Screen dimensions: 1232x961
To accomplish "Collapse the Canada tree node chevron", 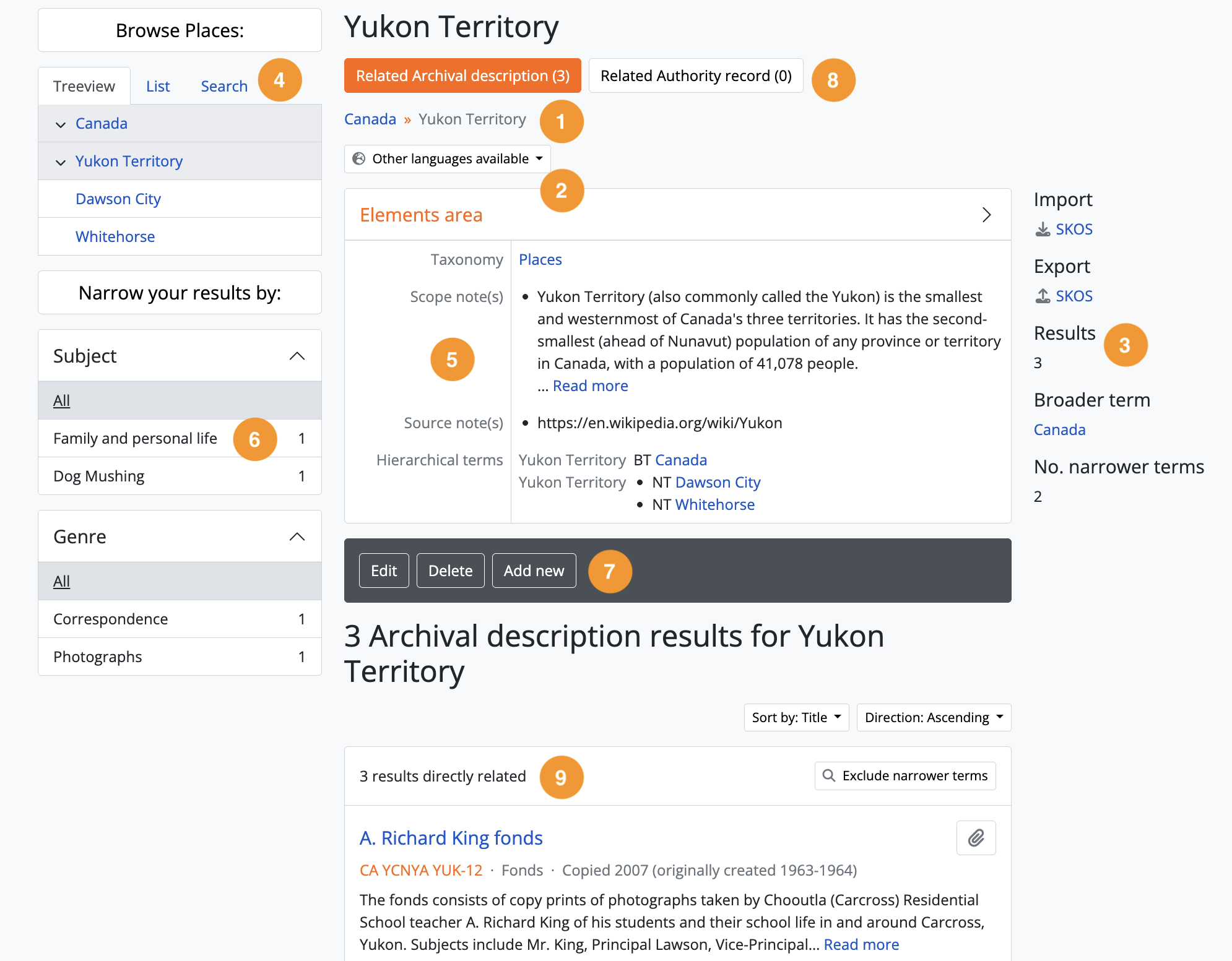I will (x=61, y=124).
